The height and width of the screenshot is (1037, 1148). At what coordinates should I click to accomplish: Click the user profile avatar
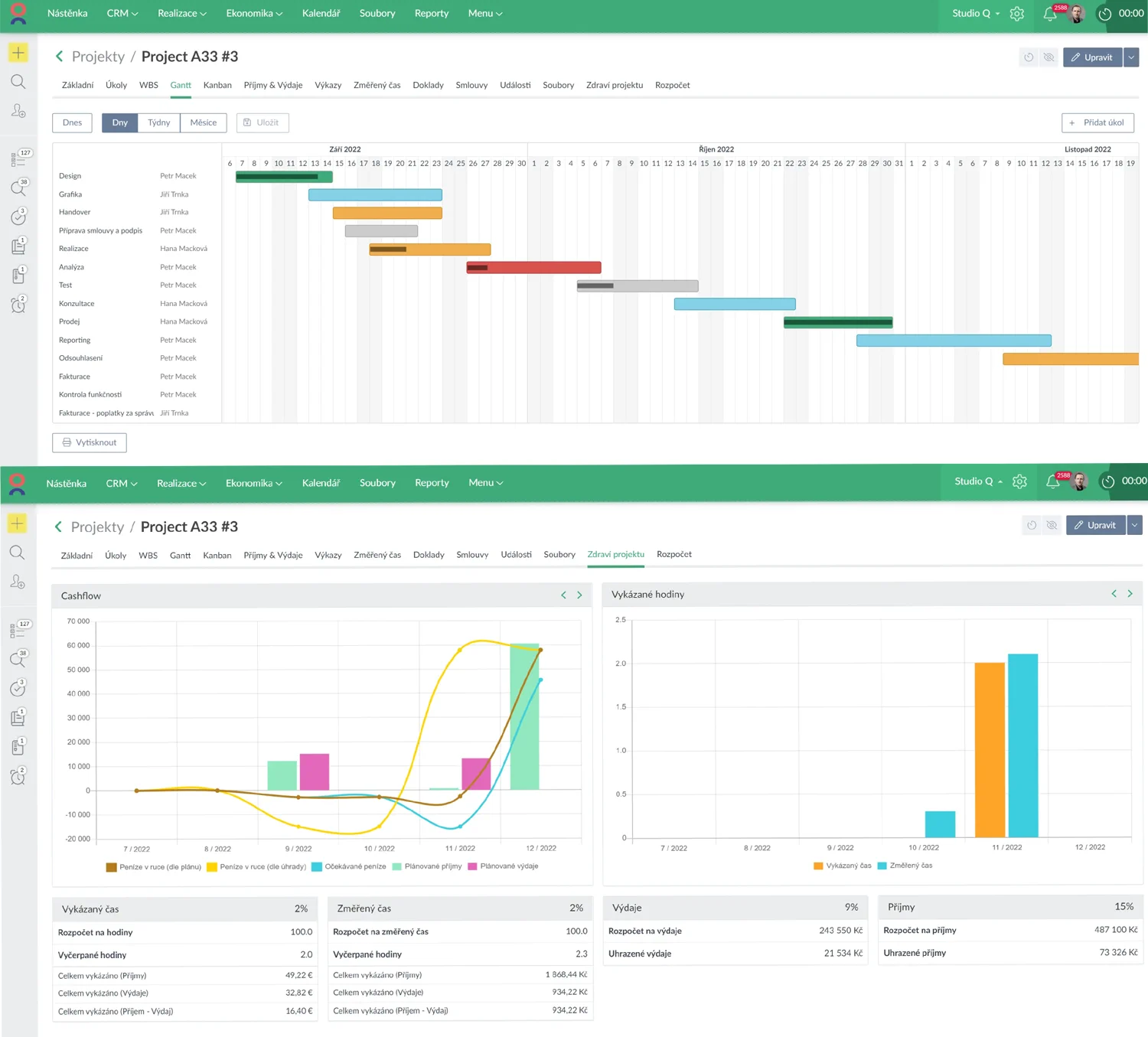(x=1077, y=14)
